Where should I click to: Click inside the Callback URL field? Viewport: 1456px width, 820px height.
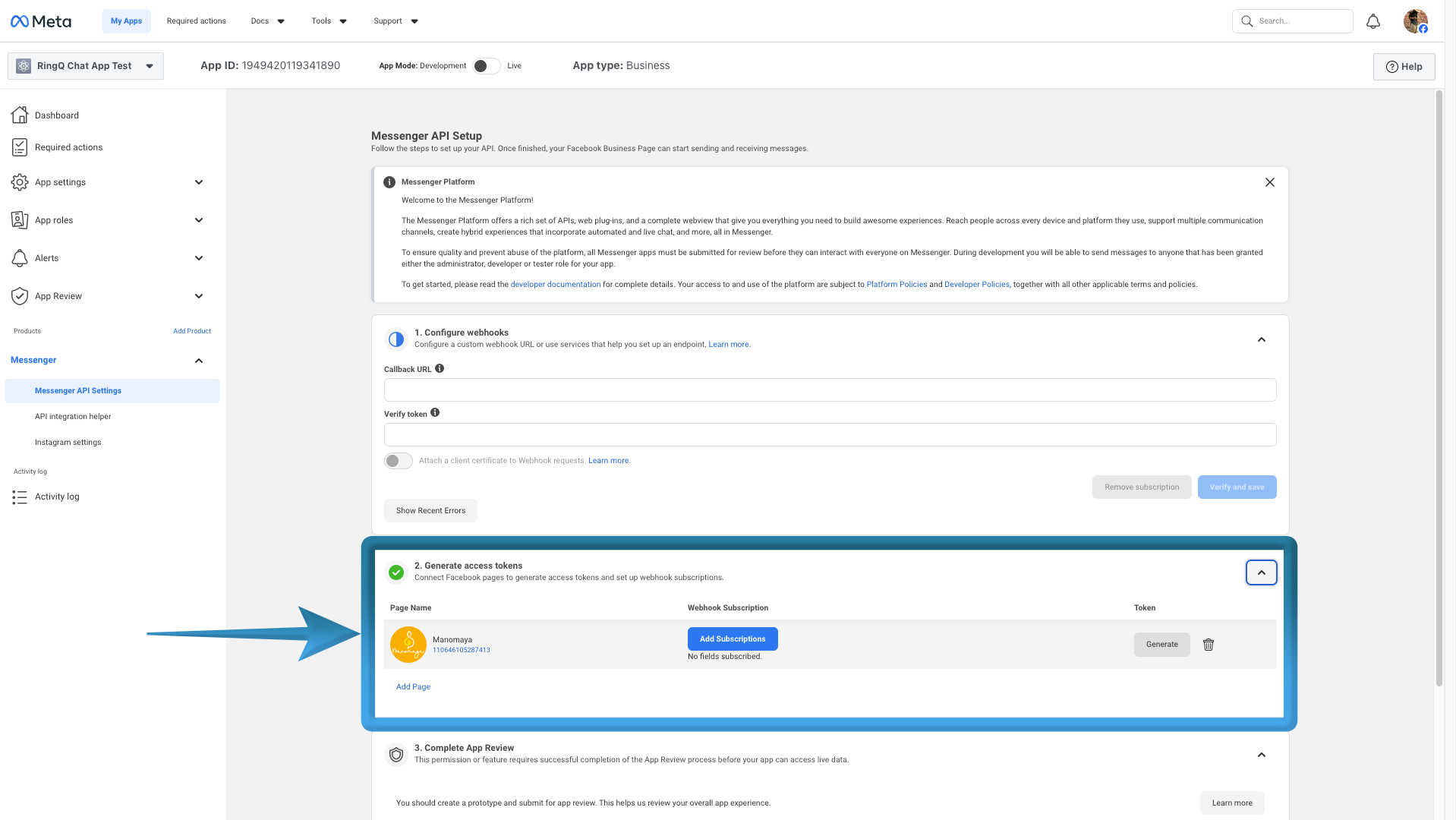pyautogui.click(x=829, y=389)
